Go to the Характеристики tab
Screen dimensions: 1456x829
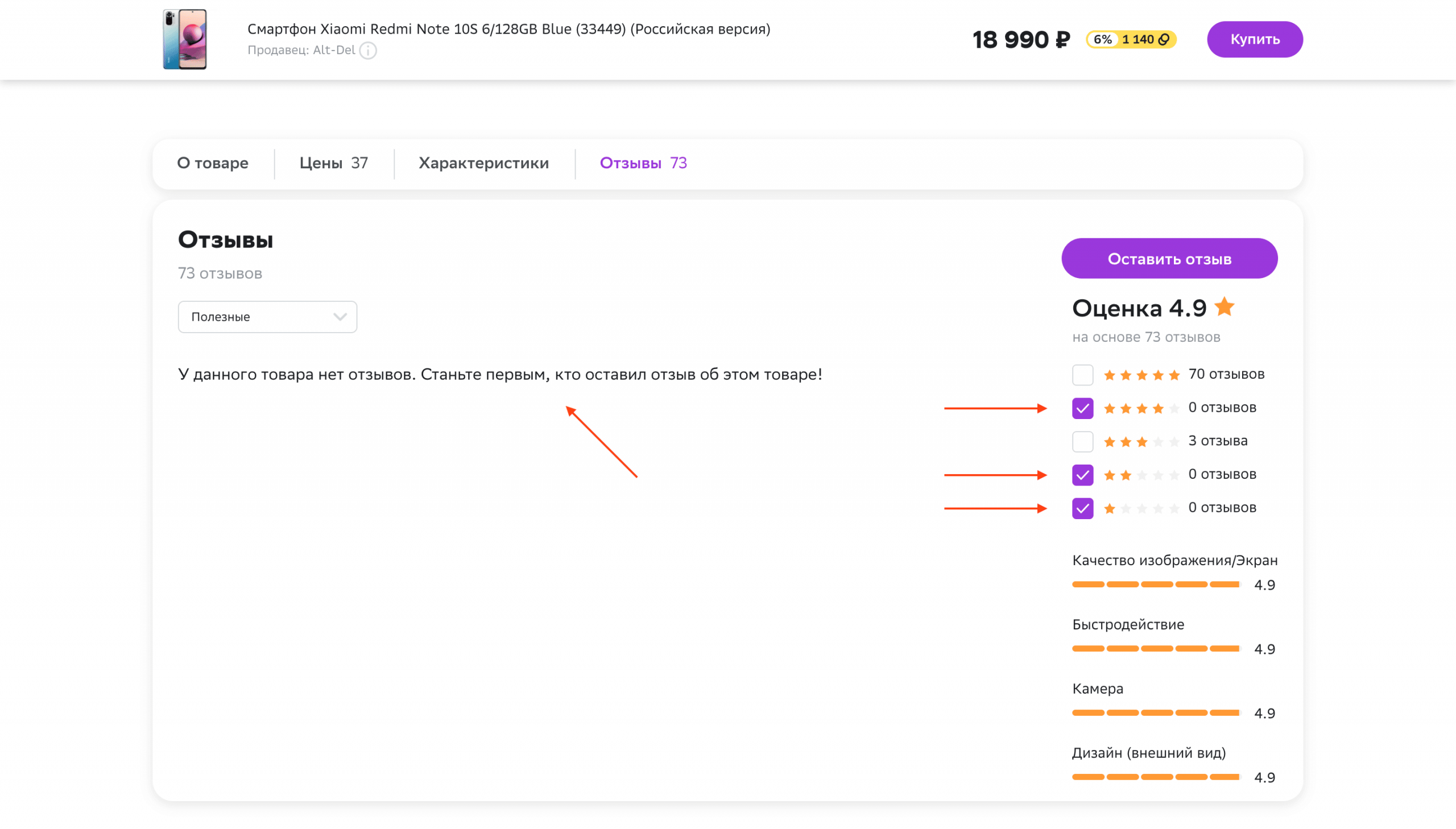pos(483,163)
